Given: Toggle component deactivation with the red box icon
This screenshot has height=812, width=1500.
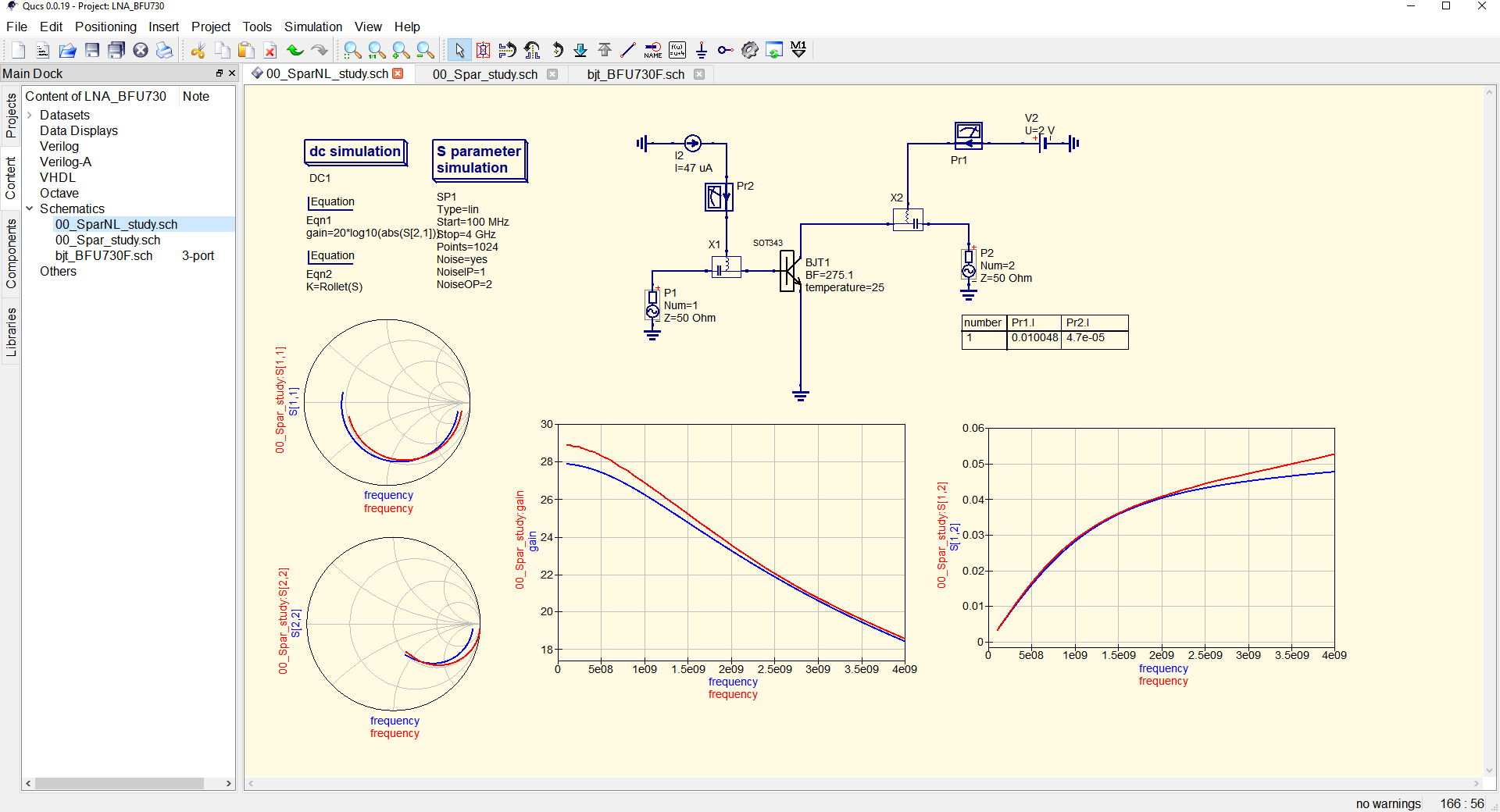Looking at the screenshot, I should point(483,50).
